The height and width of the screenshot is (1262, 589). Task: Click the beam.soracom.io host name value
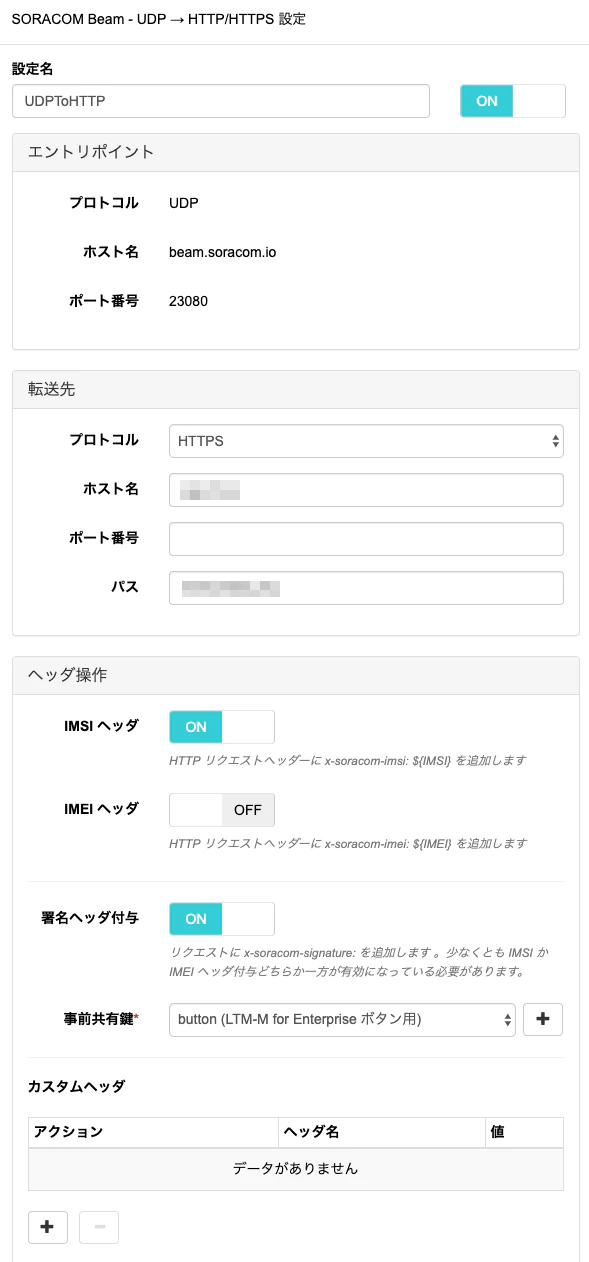[x=223, y=252]
